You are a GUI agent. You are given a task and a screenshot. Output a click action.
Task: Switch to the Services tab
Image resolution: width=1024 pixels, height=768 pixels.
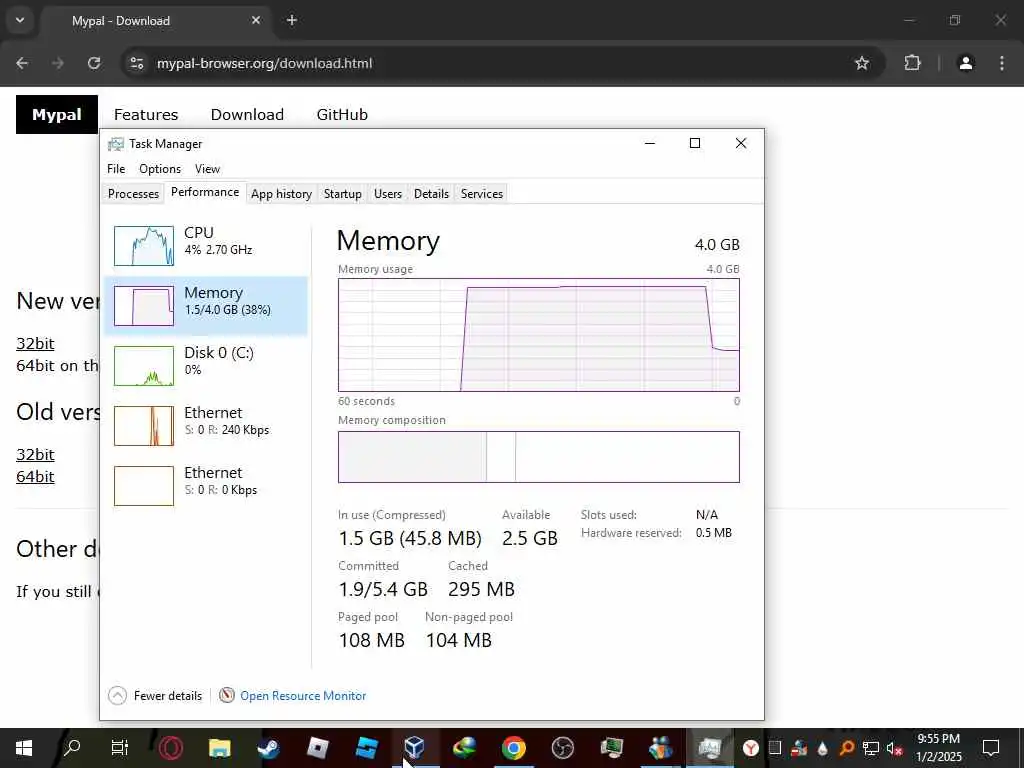pyautogui.click(x=482, y=194)
